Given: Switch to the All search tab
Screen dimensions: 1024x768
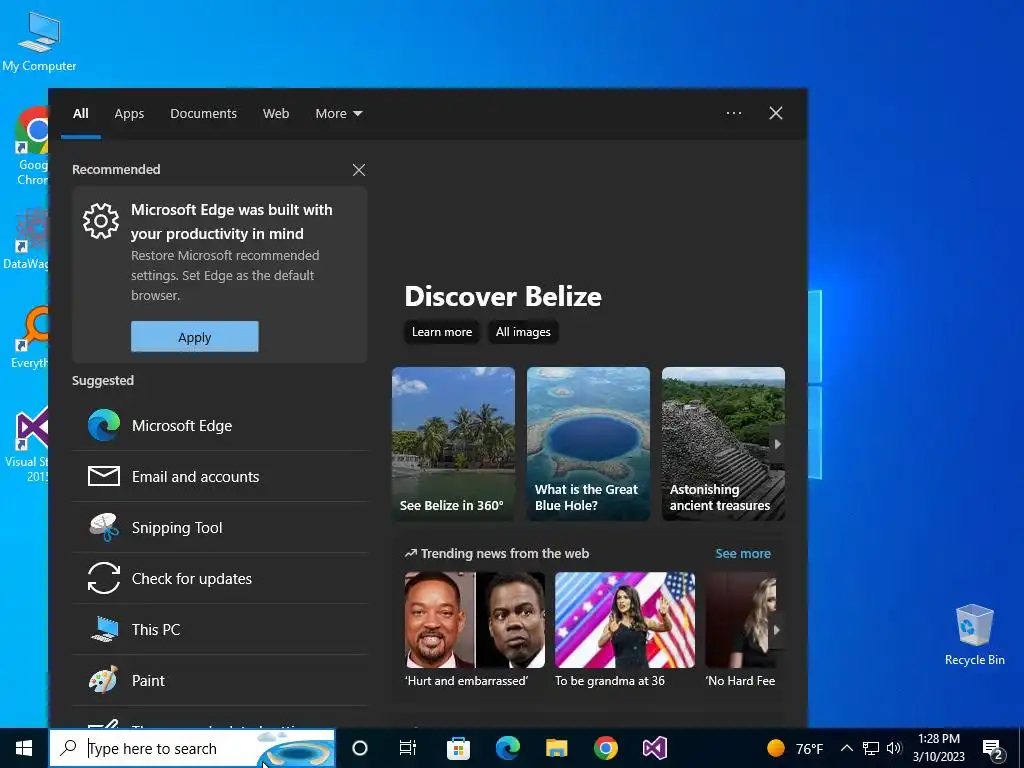Looking at the screenshot, I should click(x=81, y=114).
